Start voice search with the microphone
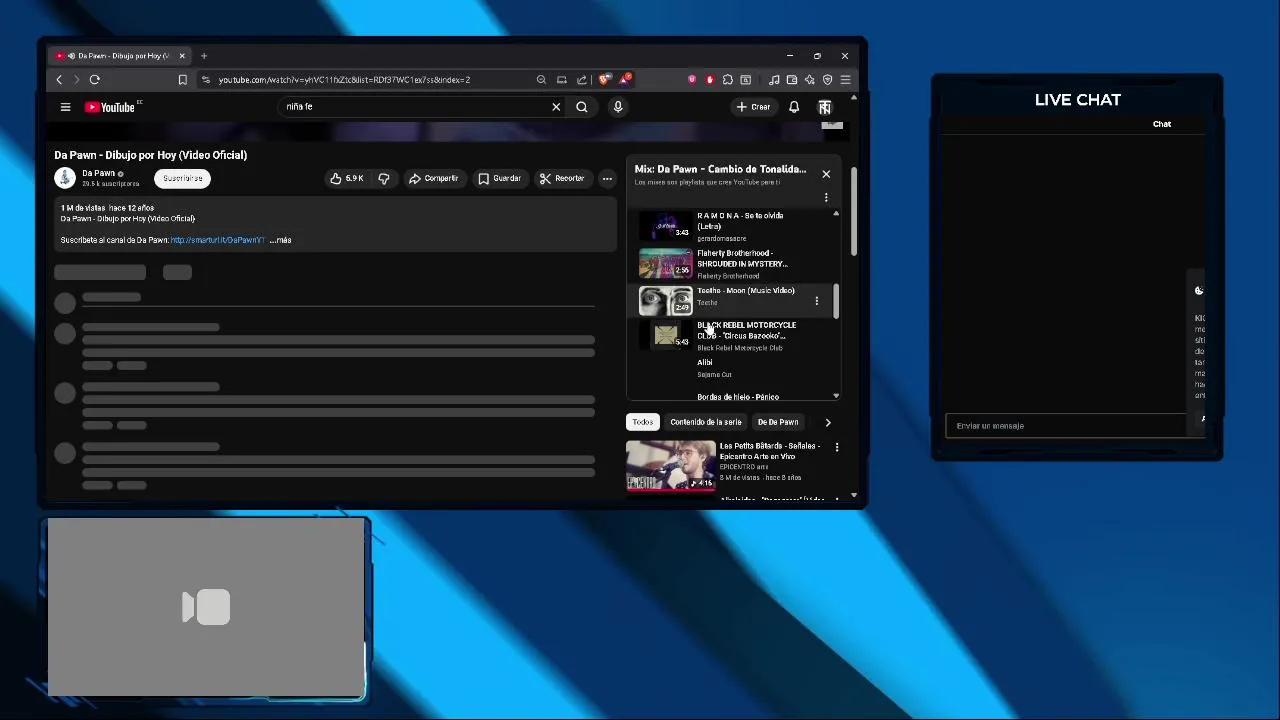 (618, 107)
